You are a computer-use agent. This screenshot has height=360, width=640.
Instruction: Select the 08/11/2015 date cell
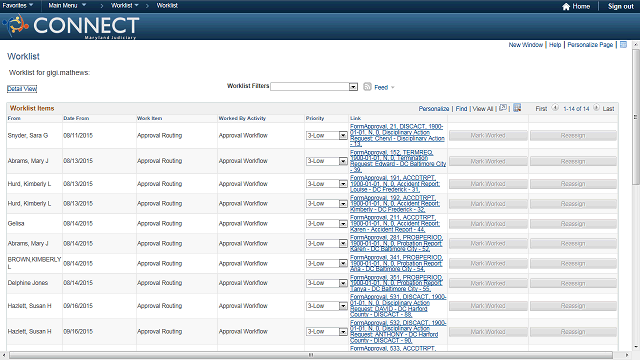click(78, 136)
